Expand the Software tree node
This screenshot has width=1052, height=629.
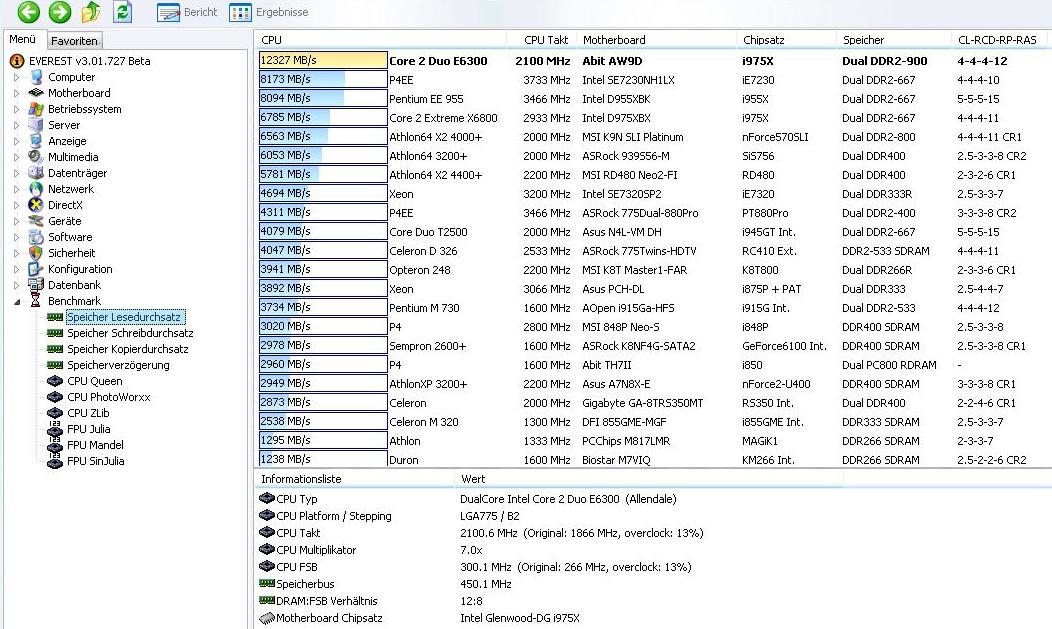[17, 237]
